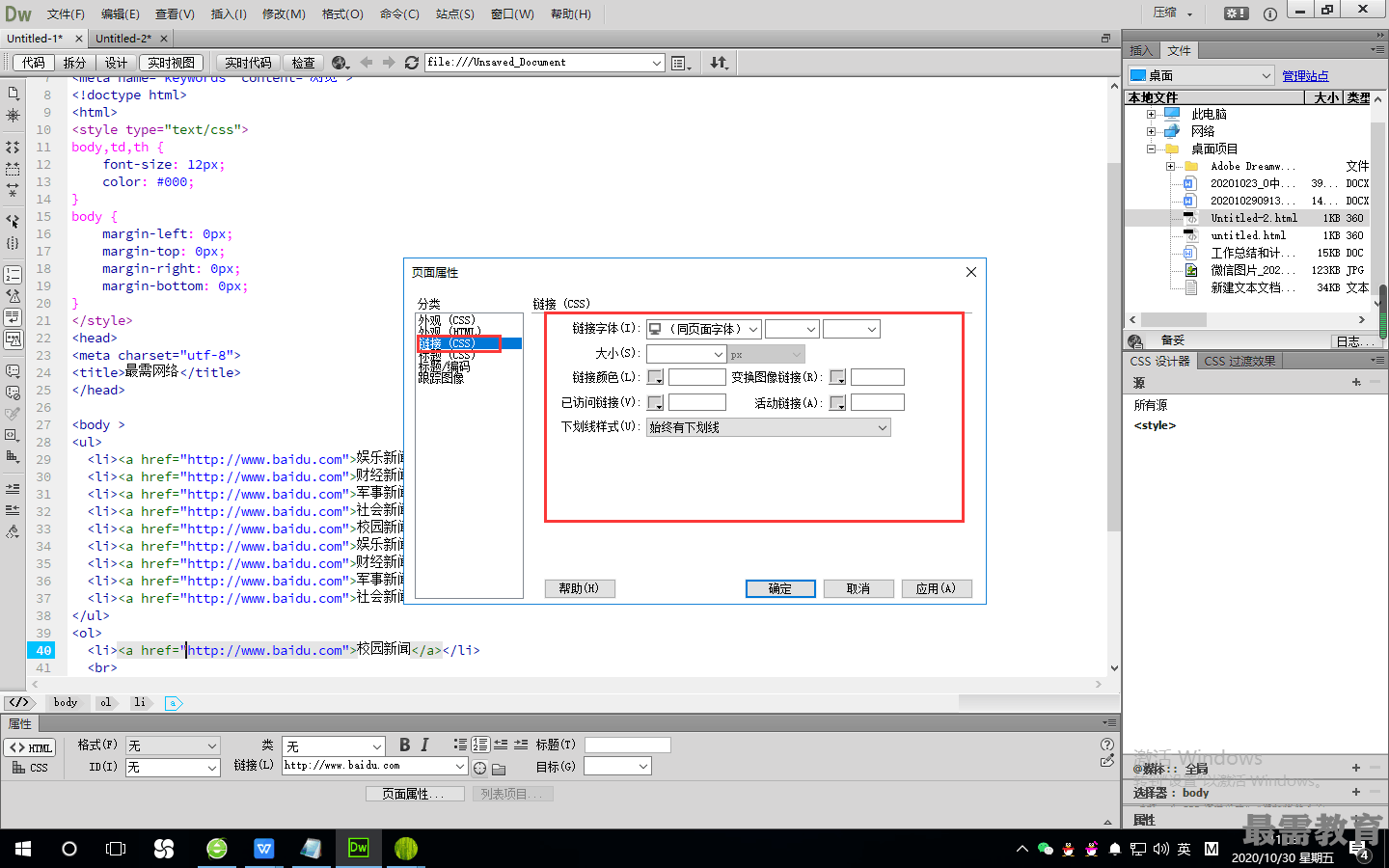
Task: Click the browse folder icon beside link field
Action: click(499, 769)
